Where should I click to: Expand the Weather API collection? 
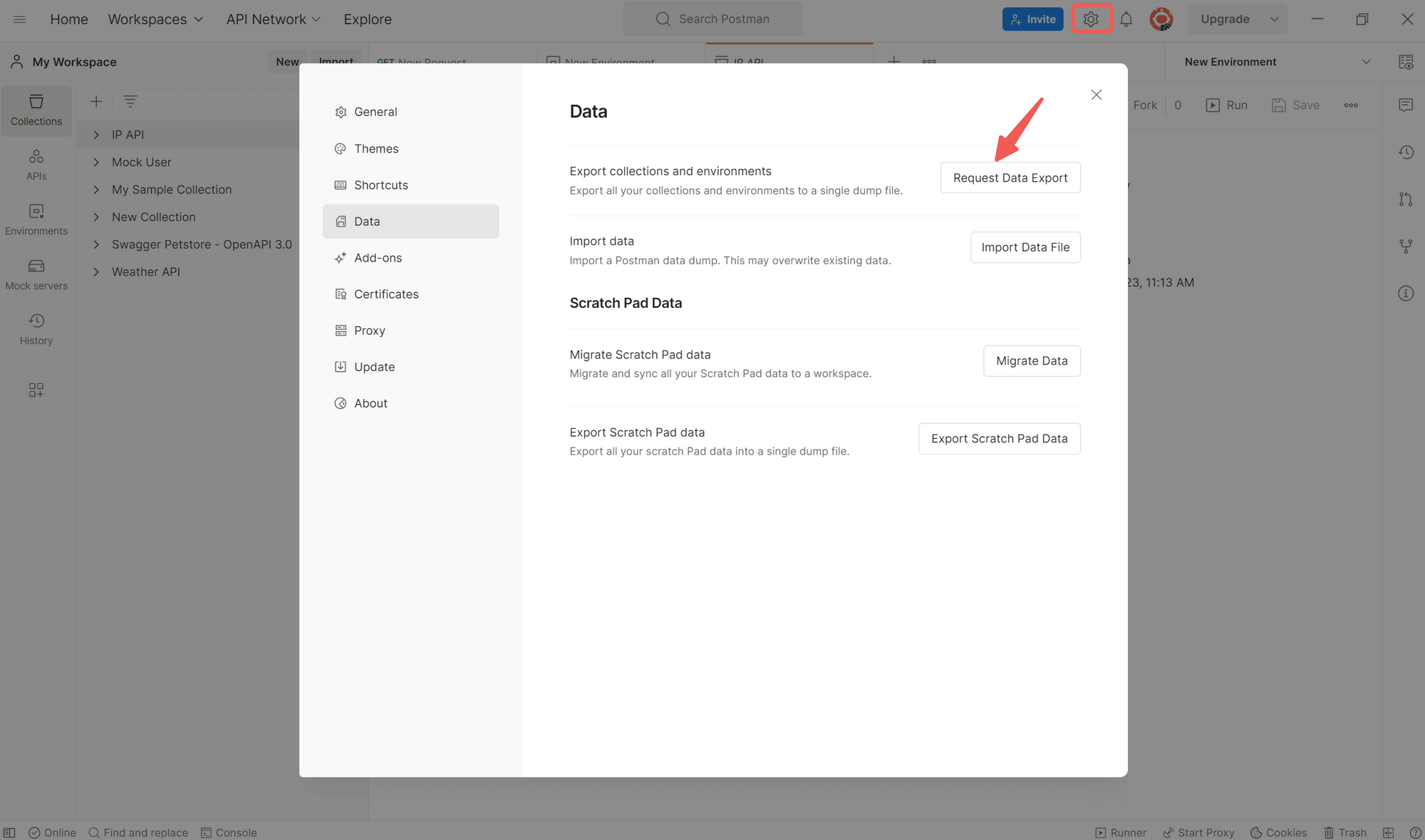point(96,272)
